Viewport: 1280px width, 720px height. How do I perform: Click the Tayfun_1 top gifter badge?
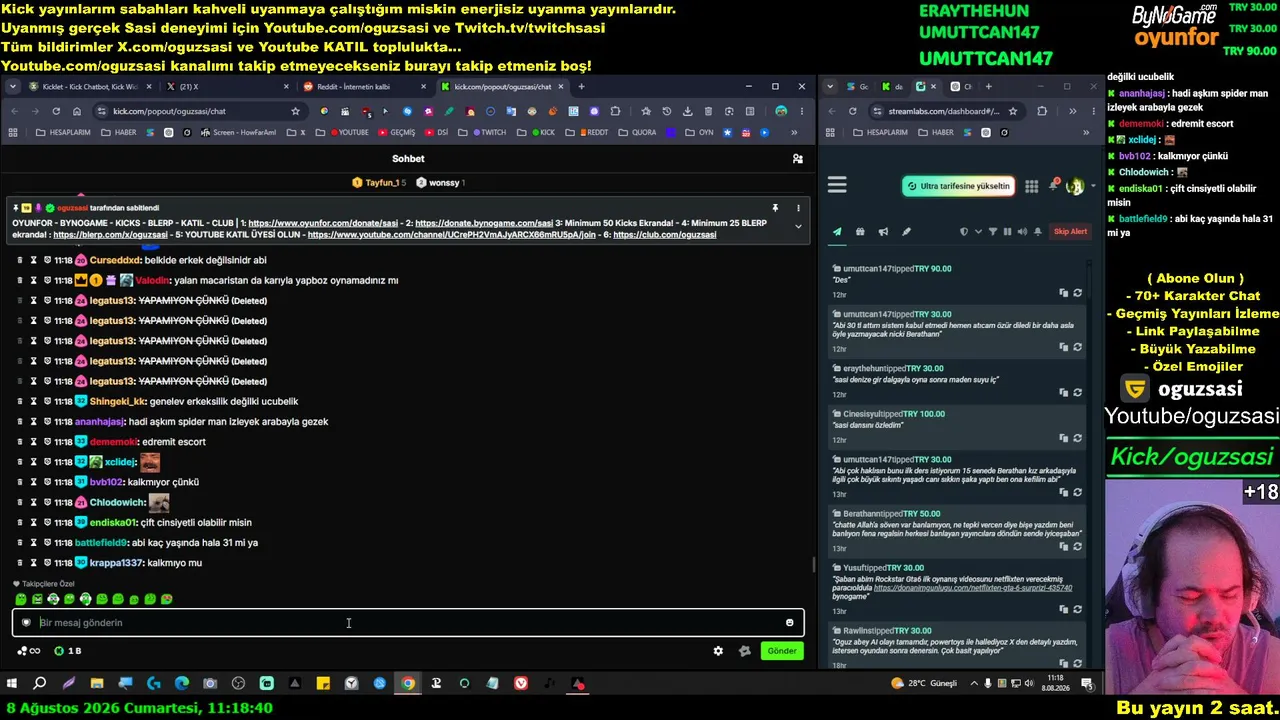[x=378, y=183]
